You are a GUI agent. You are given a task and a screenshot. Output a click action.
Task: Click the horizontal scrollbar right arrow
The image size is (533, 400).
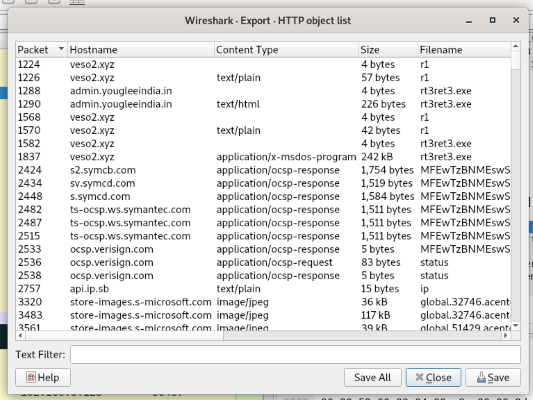[x=506, y=335]
